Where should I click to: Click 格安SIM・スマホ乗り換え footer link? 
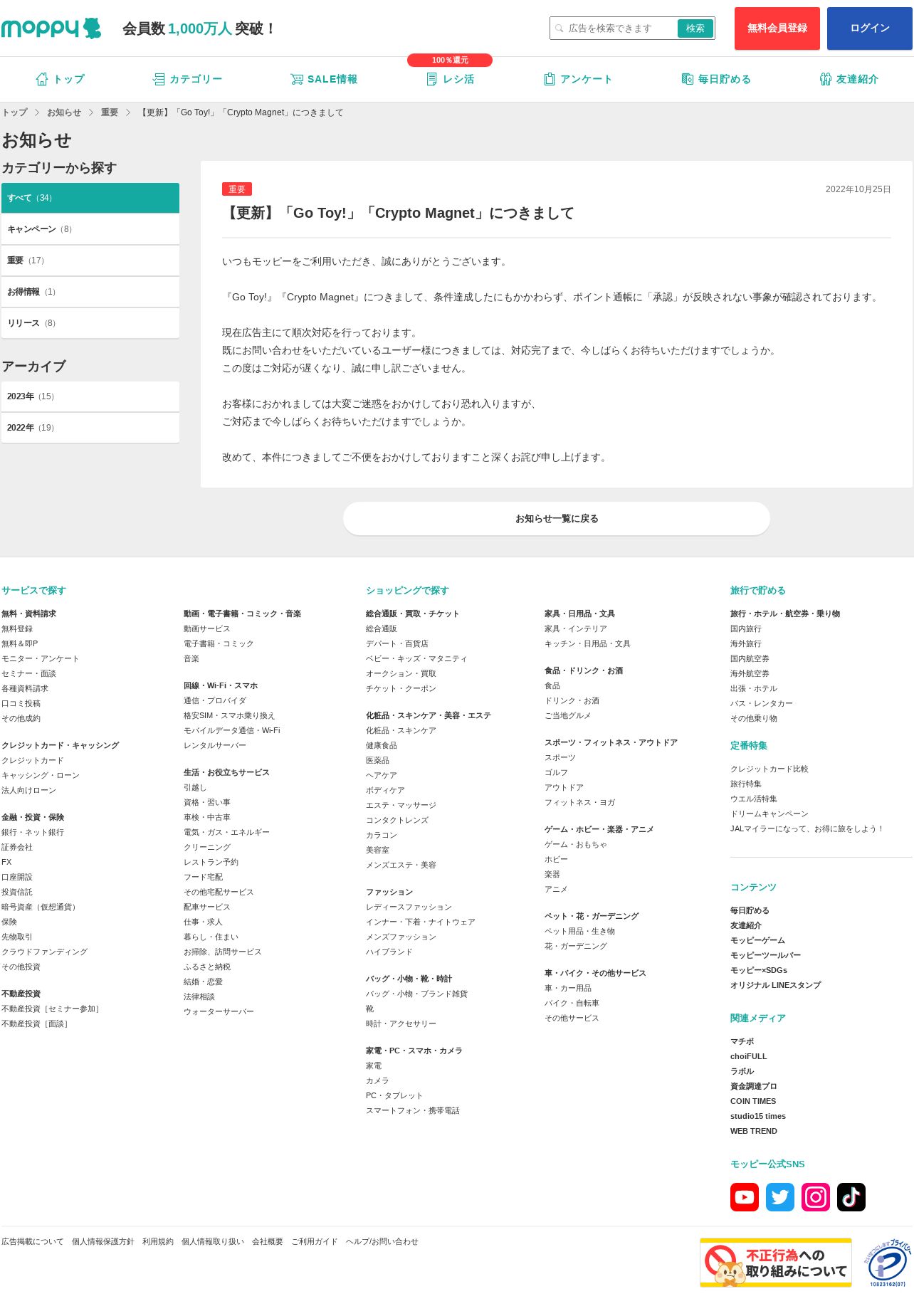click(x=229, y=715)
